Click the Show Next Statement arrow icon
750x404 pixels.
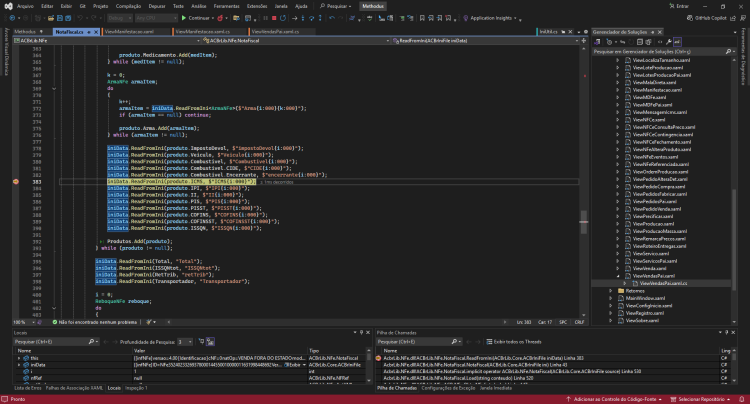(x=294, y=18)
